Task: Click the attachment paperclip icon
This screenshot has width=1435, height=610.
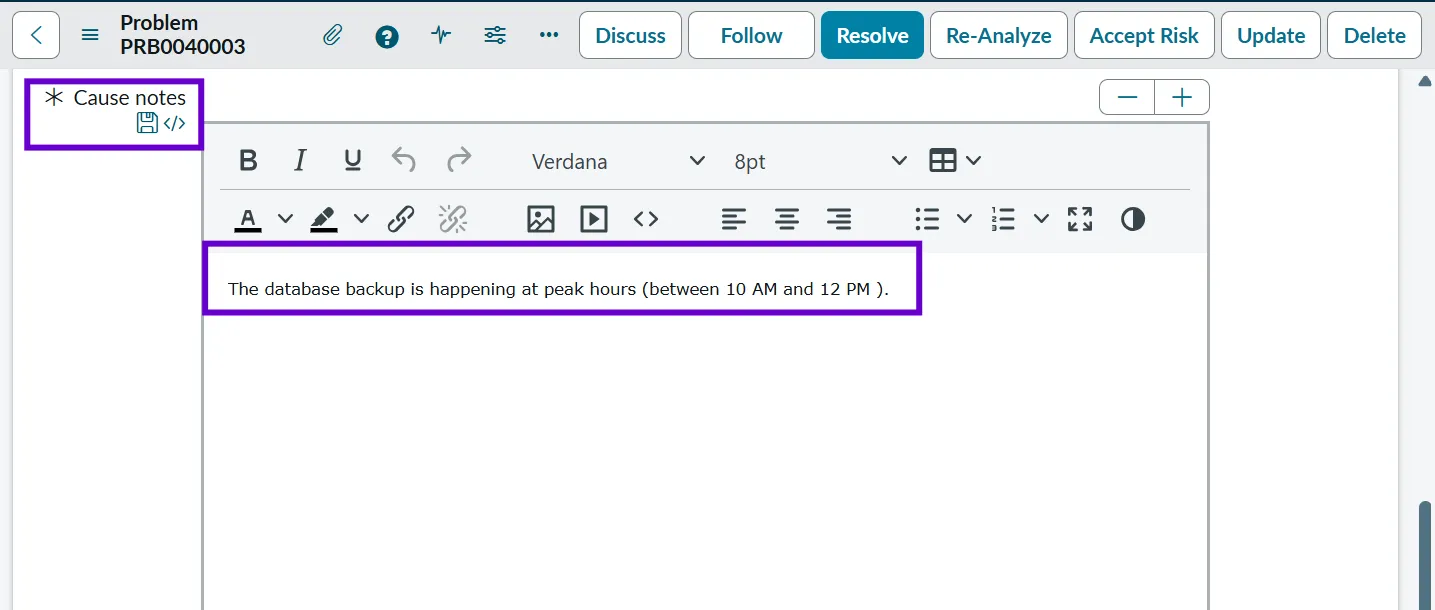Action: (333, 36)
